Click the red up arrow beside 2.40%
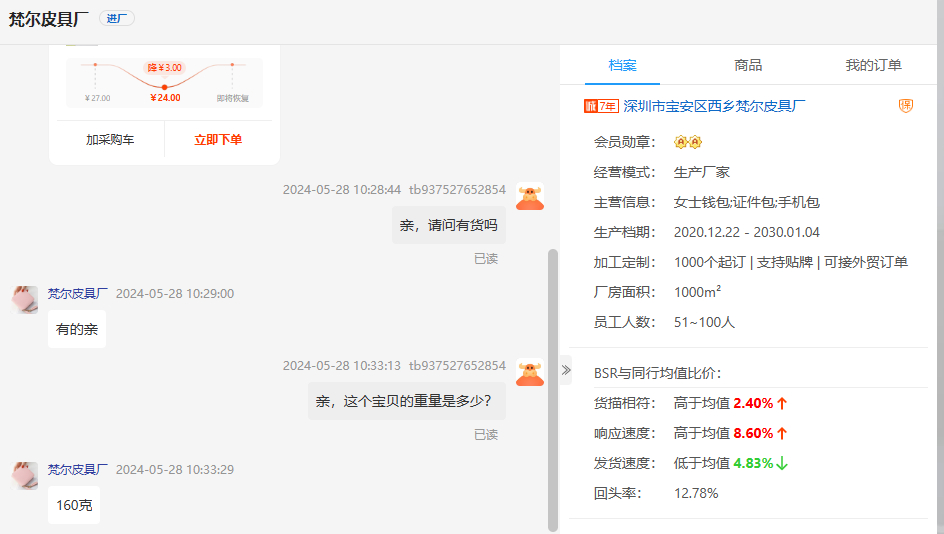The width and height of the screenshot is (944, 534). click(782, 404)
